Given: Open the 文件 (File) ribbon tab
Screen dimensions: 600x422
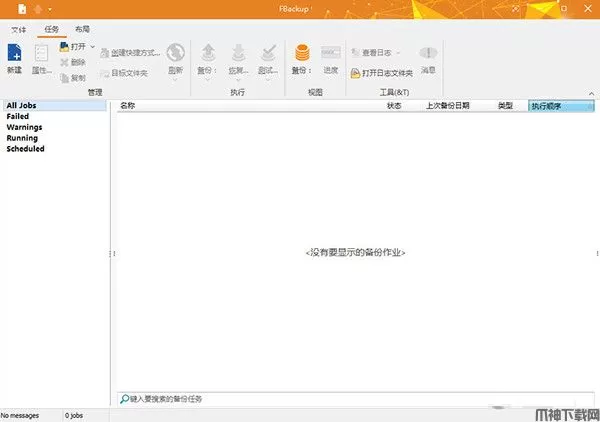Looking at the screenshot, I should [19, 30].
